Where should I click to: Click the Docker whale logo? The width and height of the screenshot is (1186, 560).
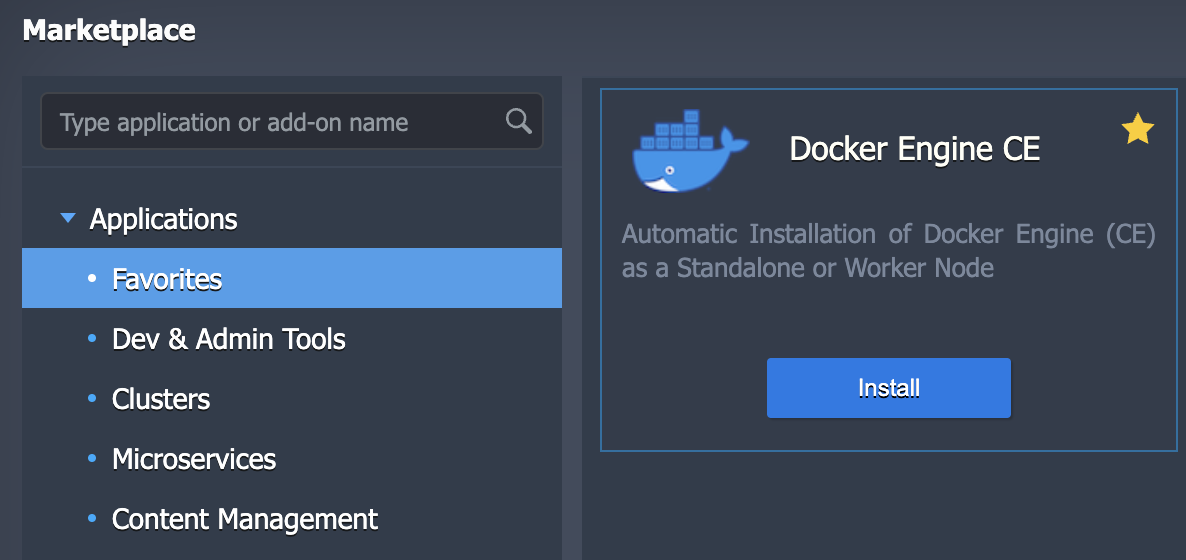pyautogui.click(x=690, y=151)
